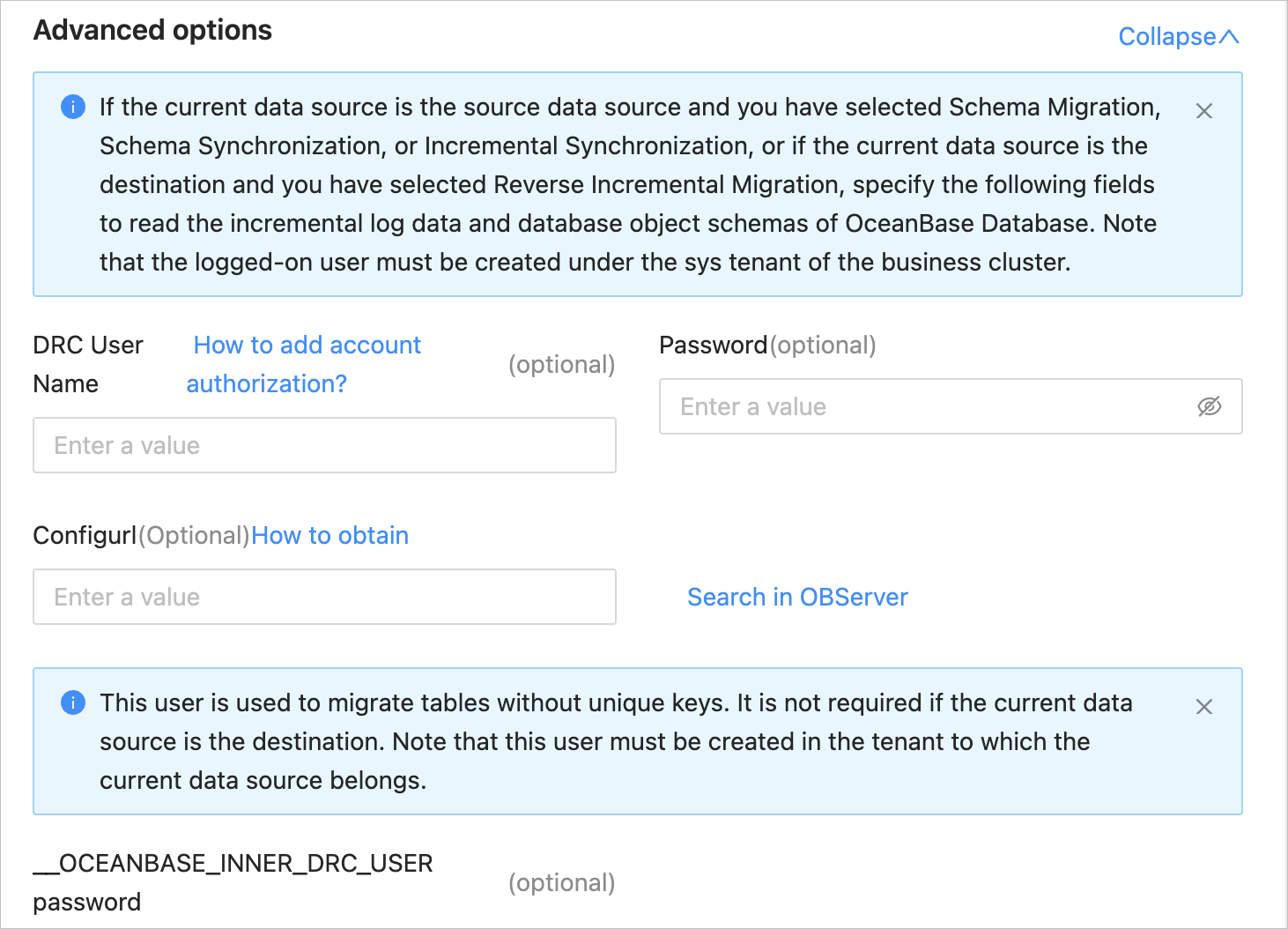Image resolution: width=1288 pixels, height=929 pixels.
Task: Click into the Password input field
Action: (925, 406)
